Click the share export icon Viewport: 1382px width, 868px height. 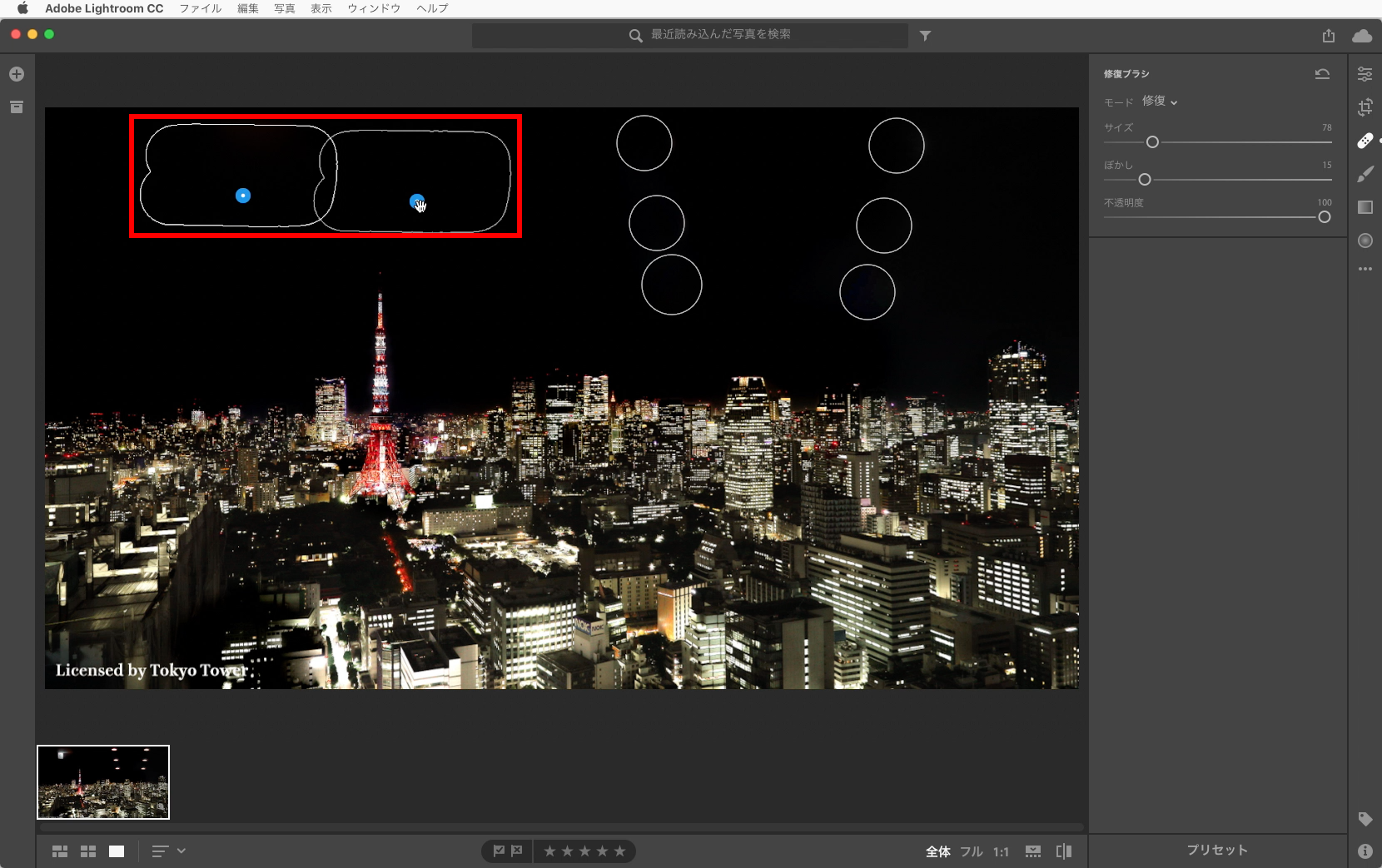[x=1329, y=36]
